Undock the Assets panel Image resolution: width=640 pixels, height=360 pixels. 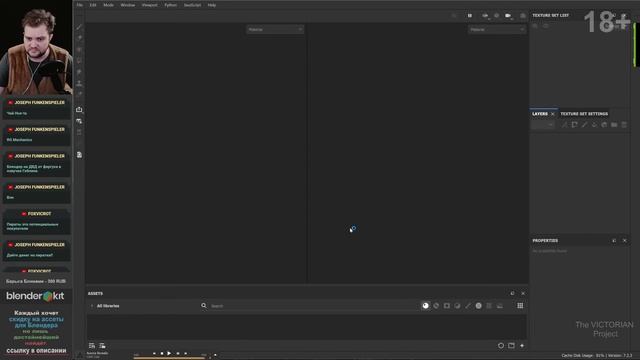(x=513, y=293)
